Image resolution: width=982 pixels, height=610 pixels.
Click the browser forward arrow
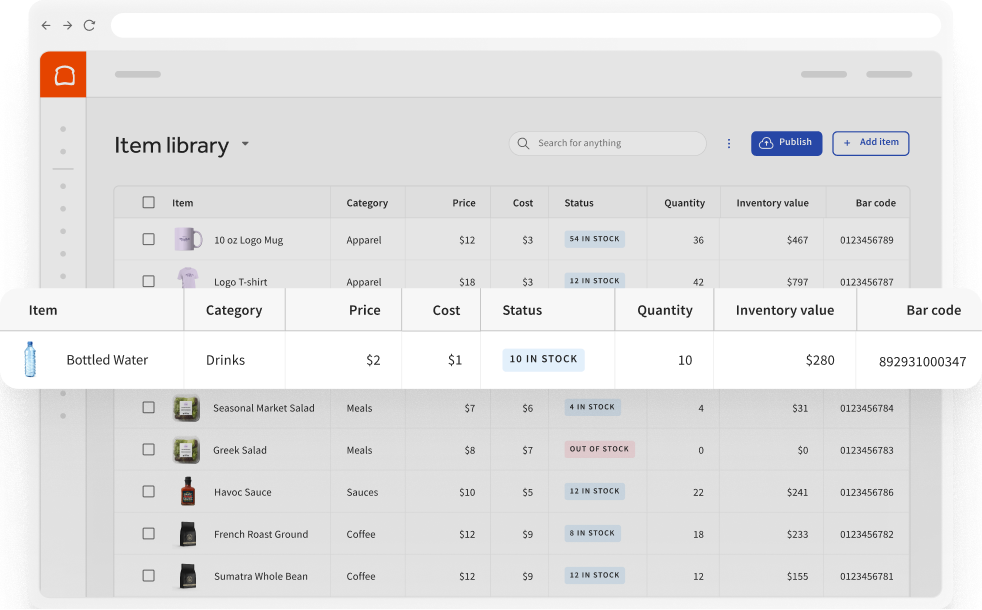point(67,26)
